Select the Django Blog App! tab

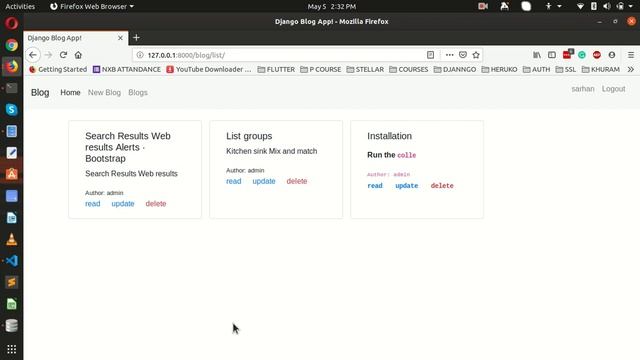pos(76,38)
